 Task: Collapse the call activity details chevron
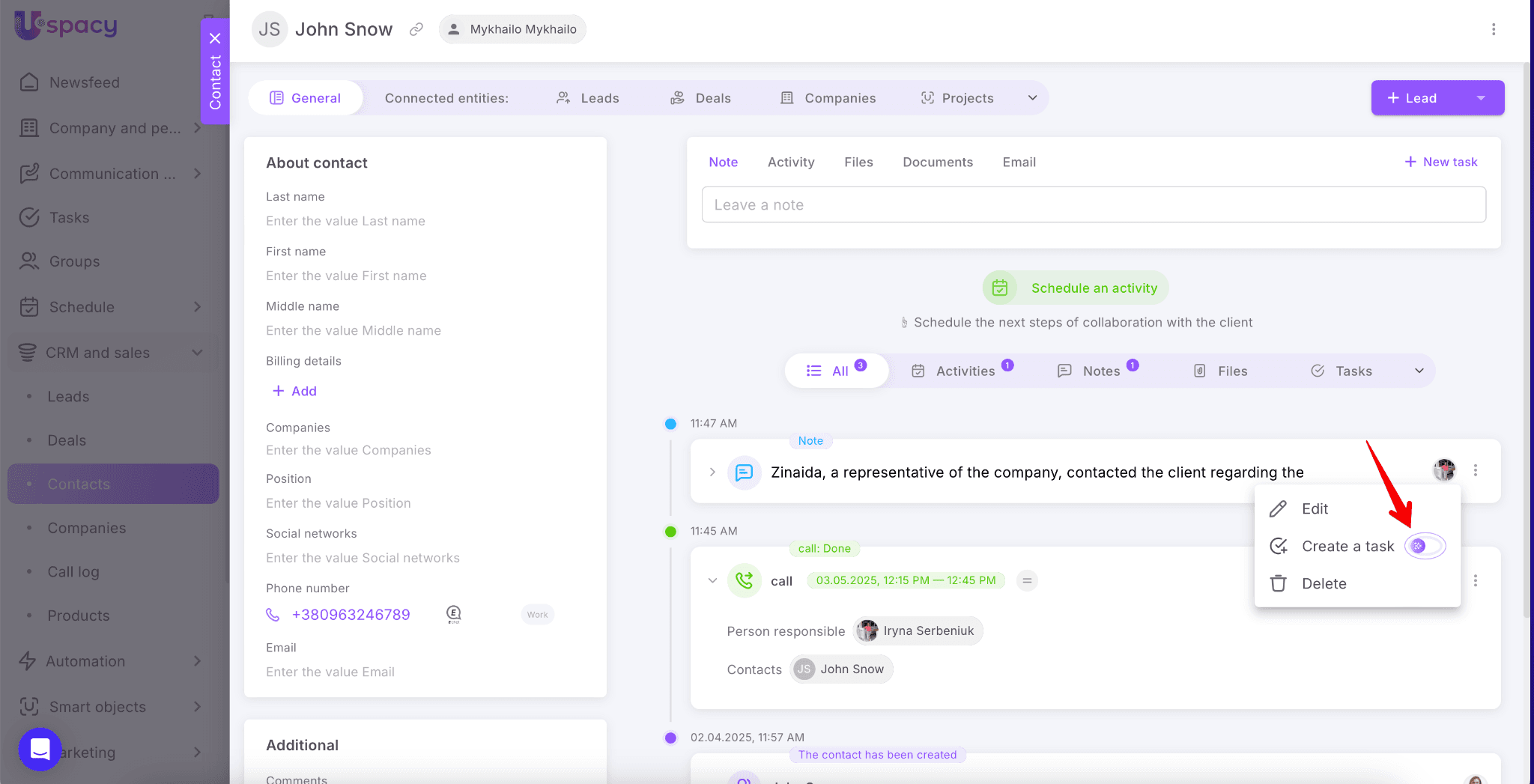(x=712, y=580)
